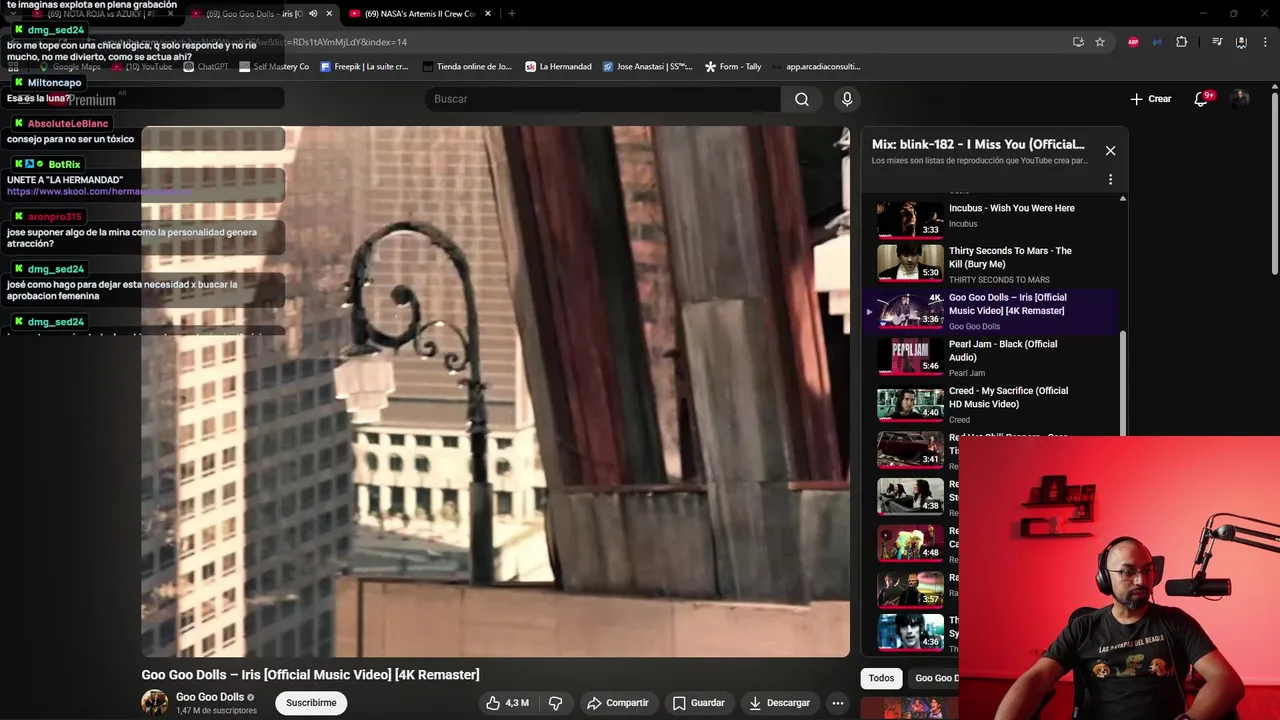Click the YouTube search magnifier button

[x=801, y=99]
